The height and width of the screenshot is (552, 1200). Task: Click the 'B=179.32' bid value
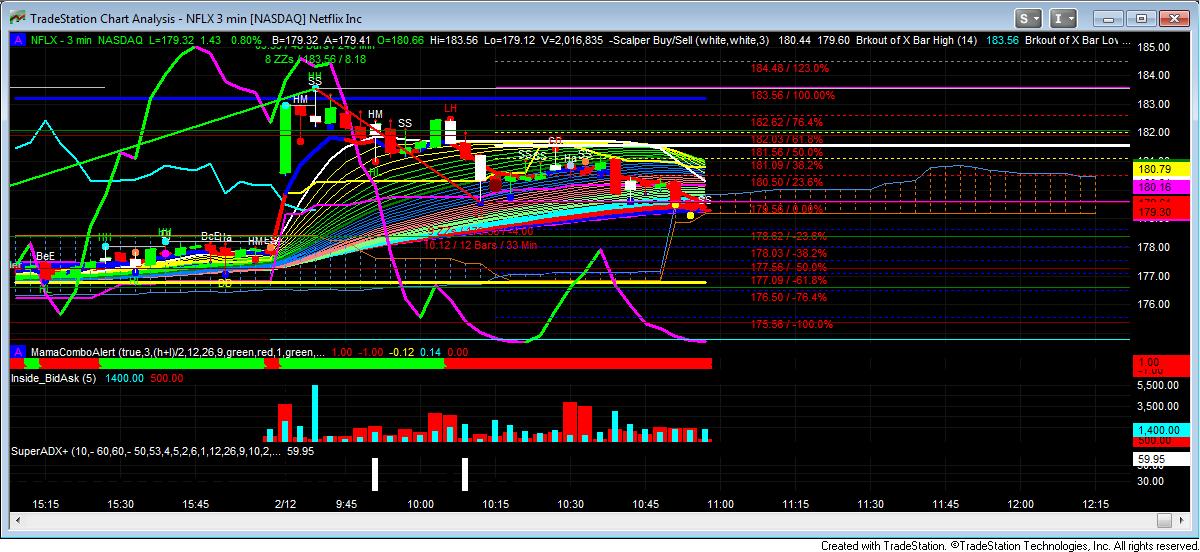295,41
